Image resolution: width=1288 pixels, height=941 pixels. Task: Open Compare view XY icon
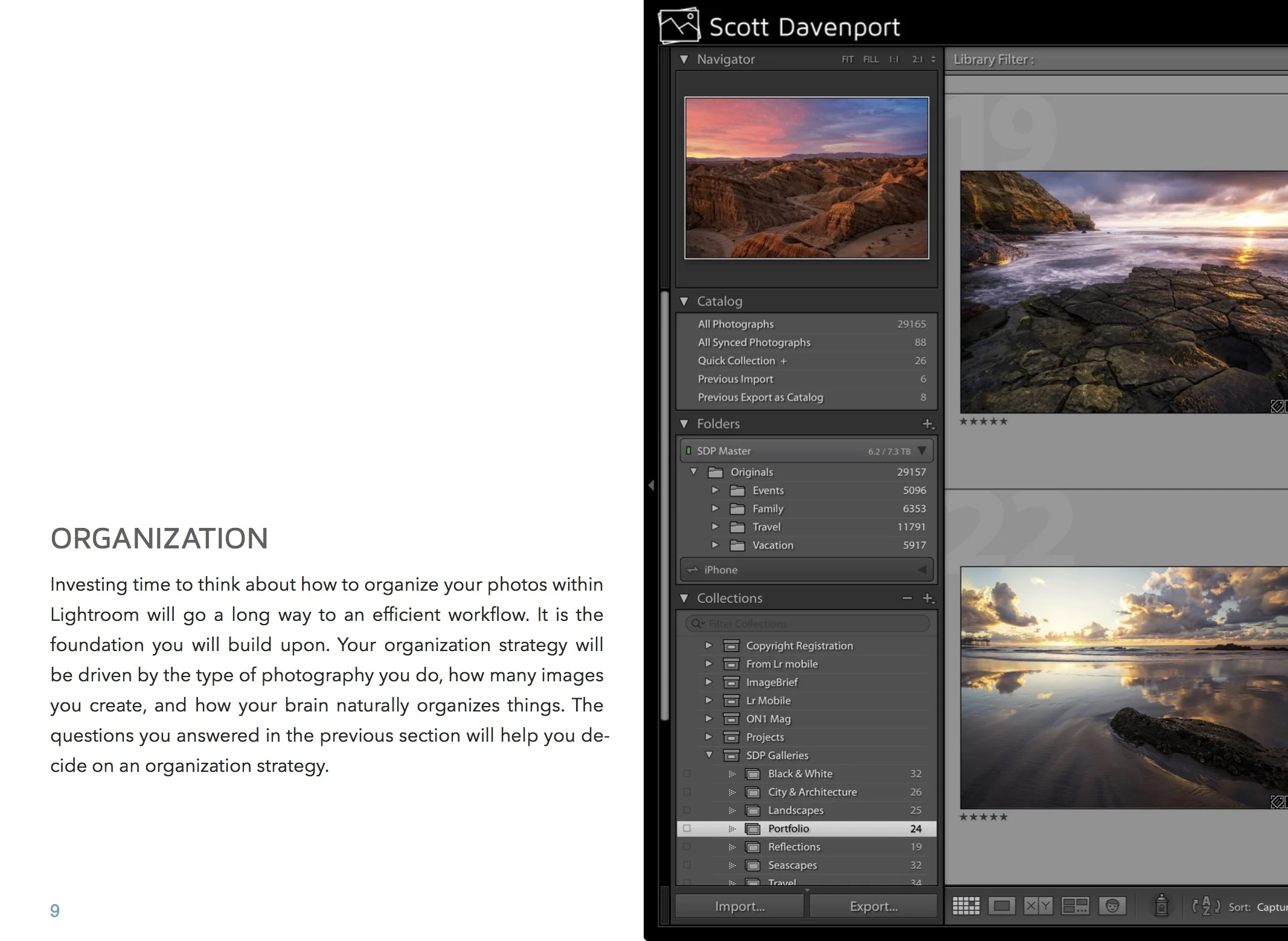coord(1039,906)
